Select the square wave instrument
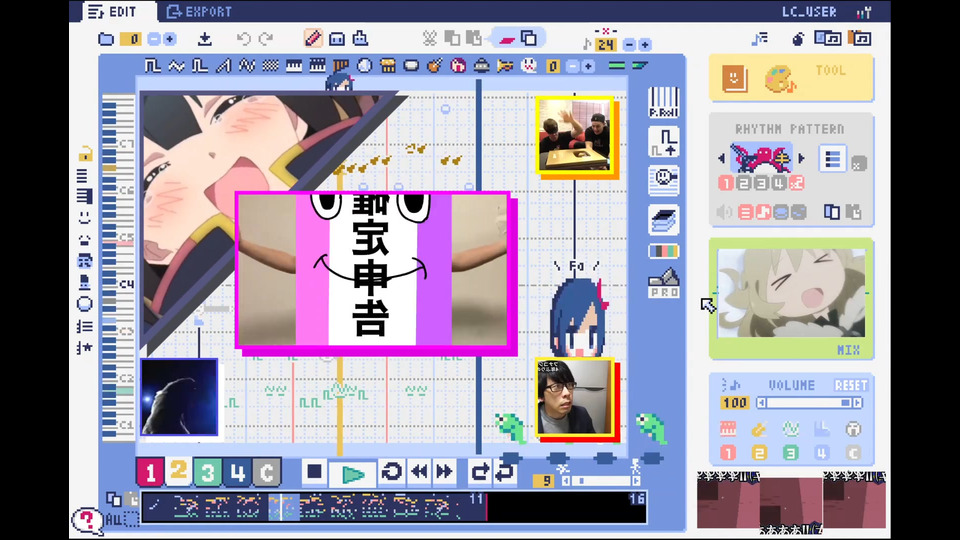The width and height of the screenshot is (960, 540). [x=152, y=66]
